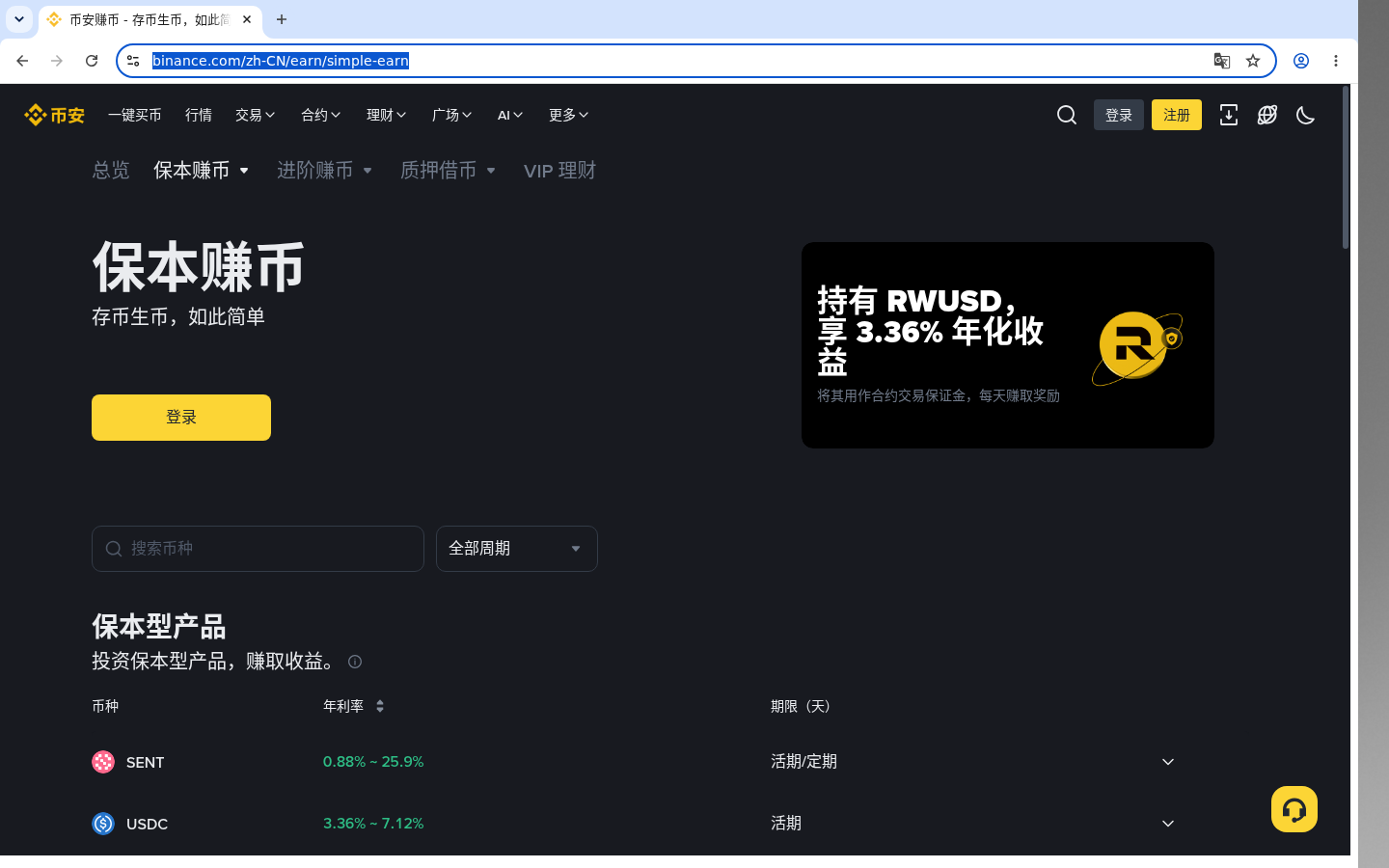This screenshot has width=1389, height=868.
Task: Focus the 搜索币种 search field
Action: click(x=258, y=549)
